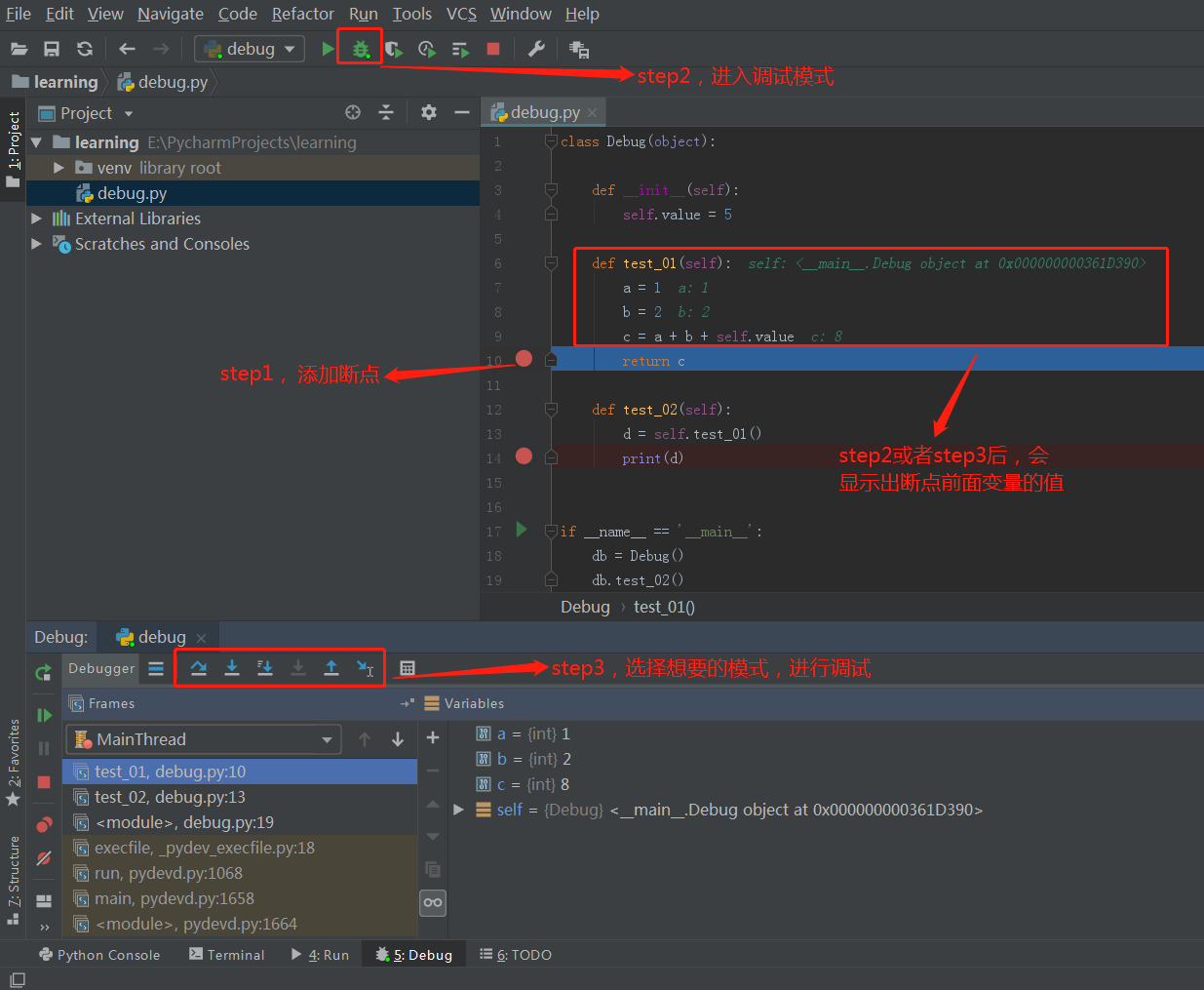Click test_01() in editor breadcrumb
The image size is (1204, 990).
point(664,607)
